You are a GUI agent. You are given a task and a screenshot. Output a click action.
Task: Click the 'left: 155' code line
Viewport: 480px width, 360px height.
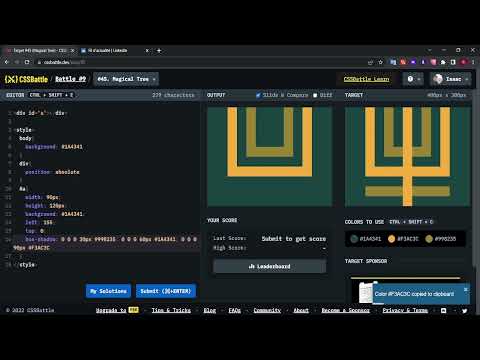39,222
